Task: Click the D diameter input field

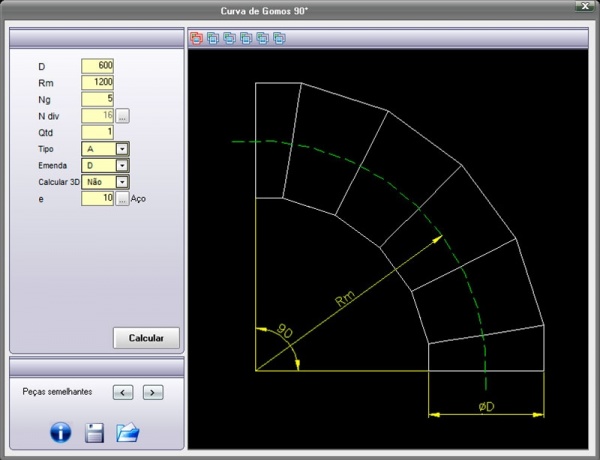Action: pos(98,66)
